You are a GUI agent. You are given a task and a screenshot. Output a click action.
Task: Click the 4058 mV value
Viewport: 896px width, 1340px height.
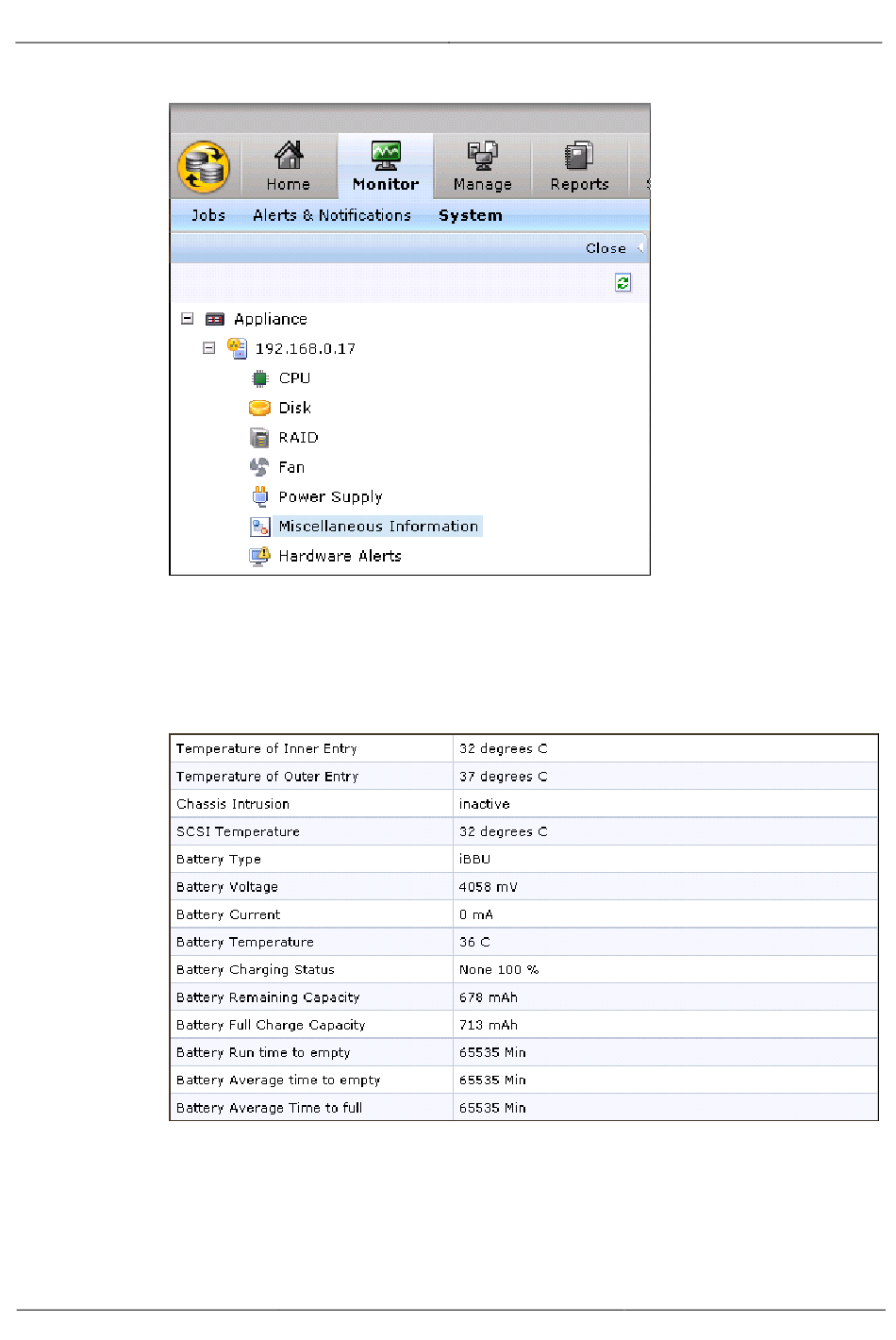coord(488,887)
